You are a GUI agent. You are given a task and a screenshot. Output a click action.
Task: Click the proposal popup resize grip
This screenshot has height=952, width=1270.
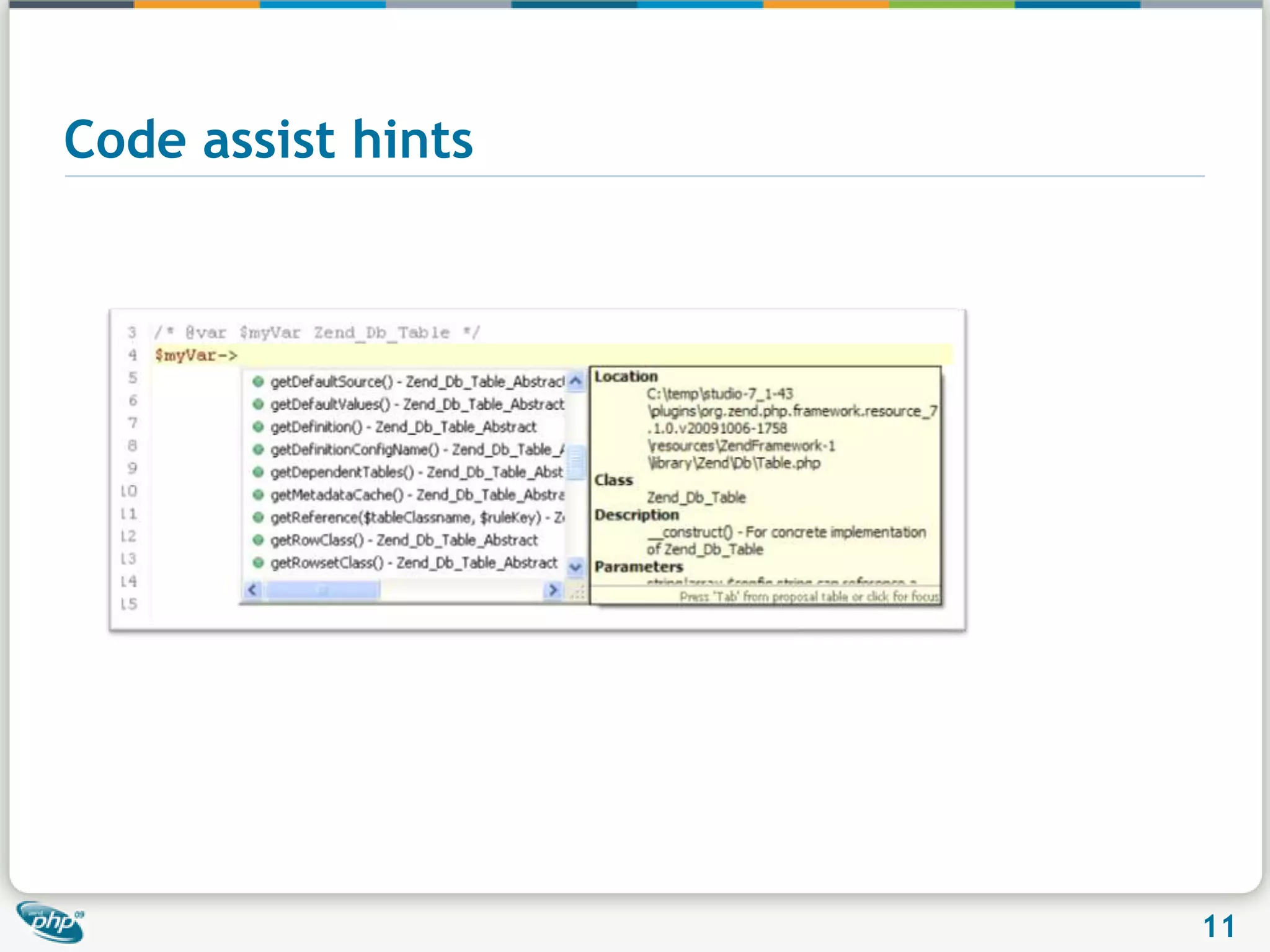pos(577,593)
